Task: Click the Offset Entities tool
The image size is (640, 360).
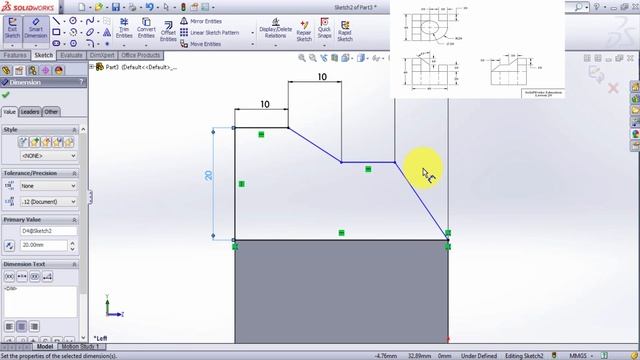Action: (168, 32)
